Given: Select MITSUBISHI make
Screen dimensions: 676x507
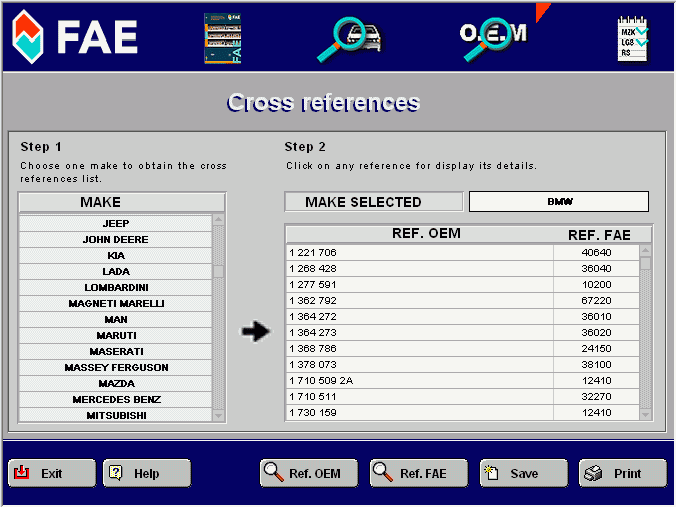Looking at the screenshot, I should coord(116,414).
